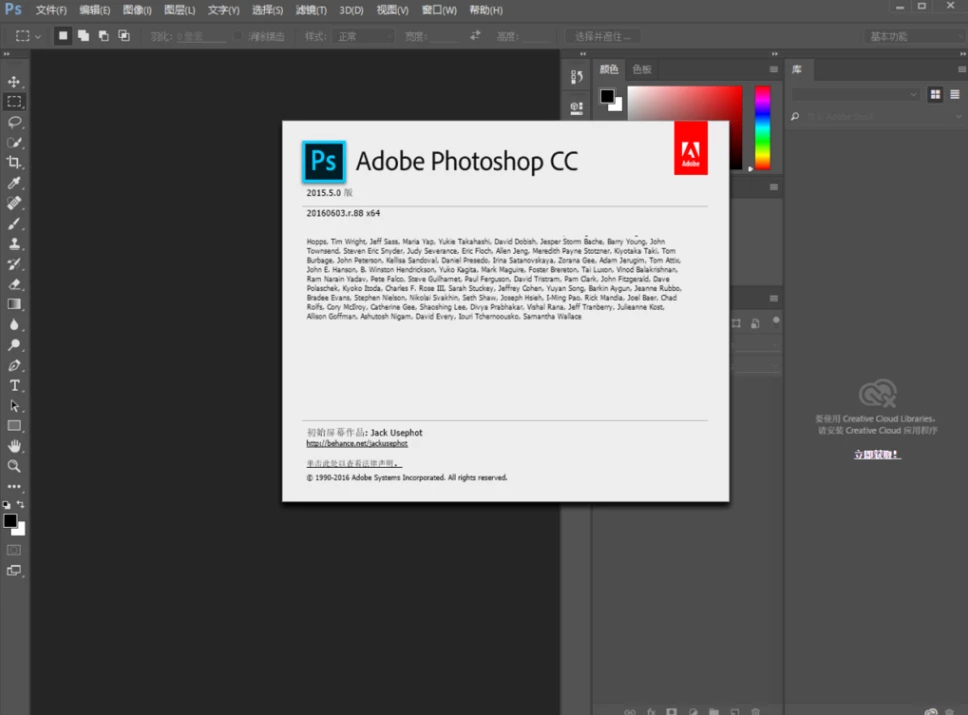
Task: Select the Eyedropper tool
Action: [14, 183]
